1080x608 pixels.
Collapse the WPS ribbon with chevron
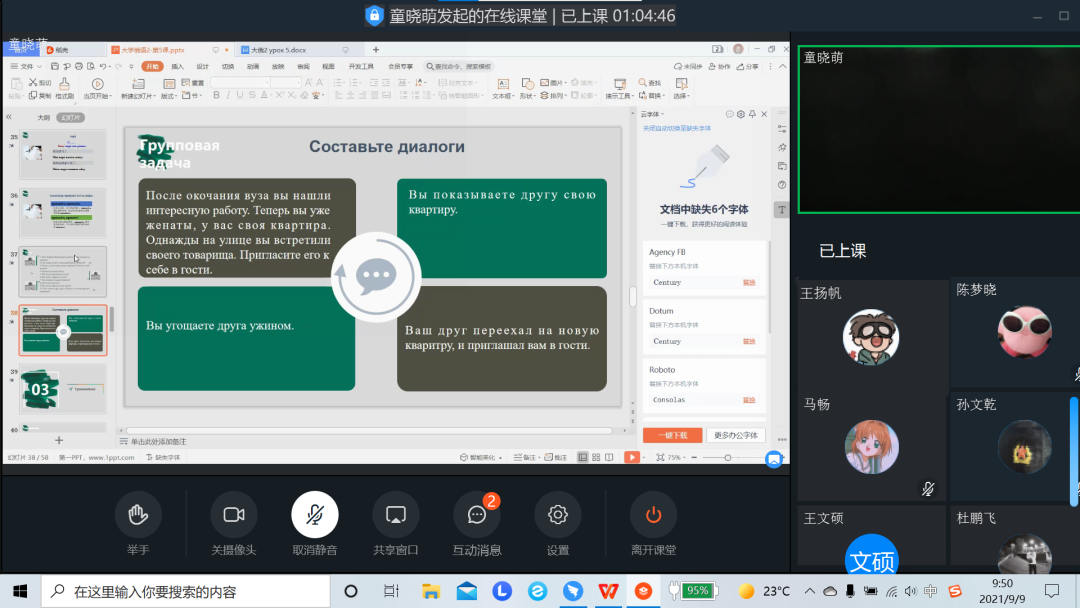click(x=782, y=67)
